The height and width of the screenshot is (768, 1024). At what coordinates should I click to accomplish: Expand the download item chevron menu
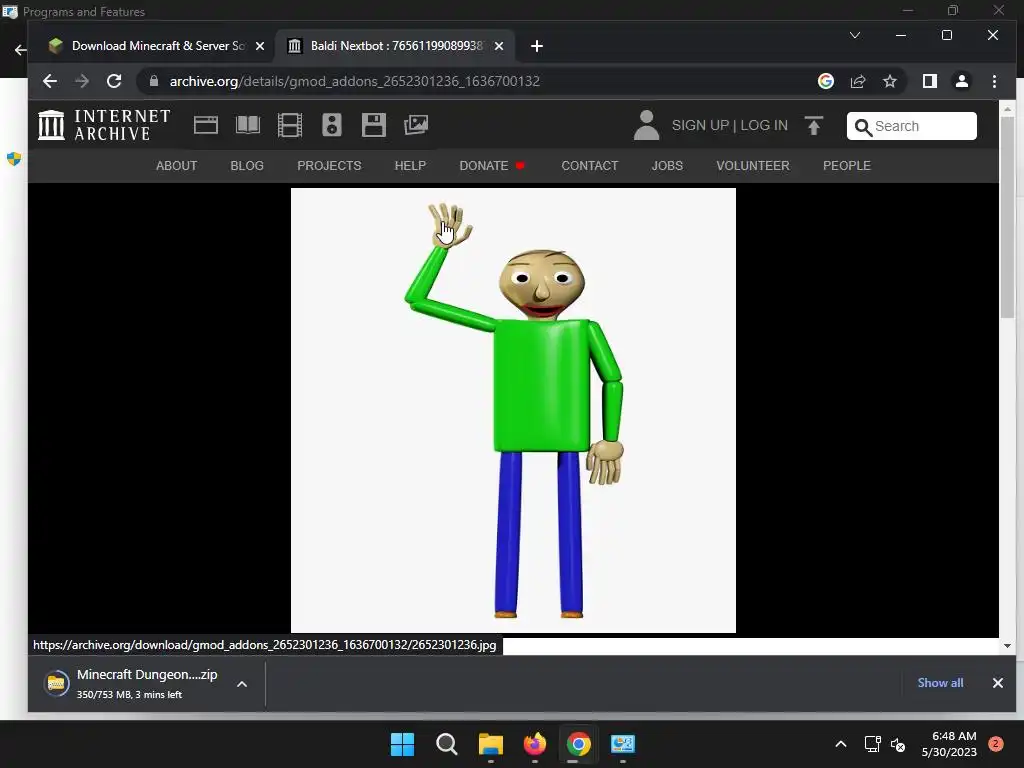[x=242, y=684]
